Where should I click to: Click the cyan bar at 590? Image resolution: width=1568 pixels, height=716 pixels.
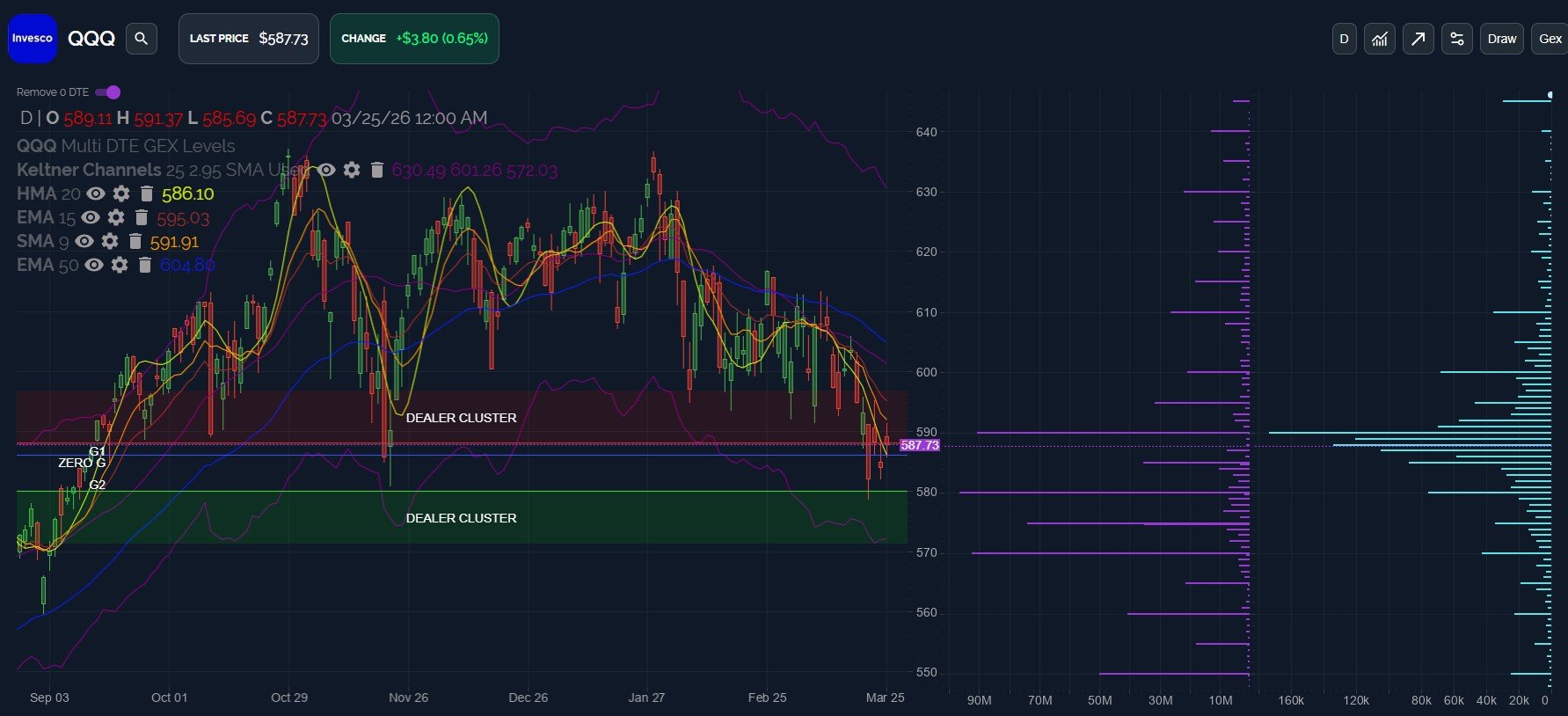click(1410, 433)
